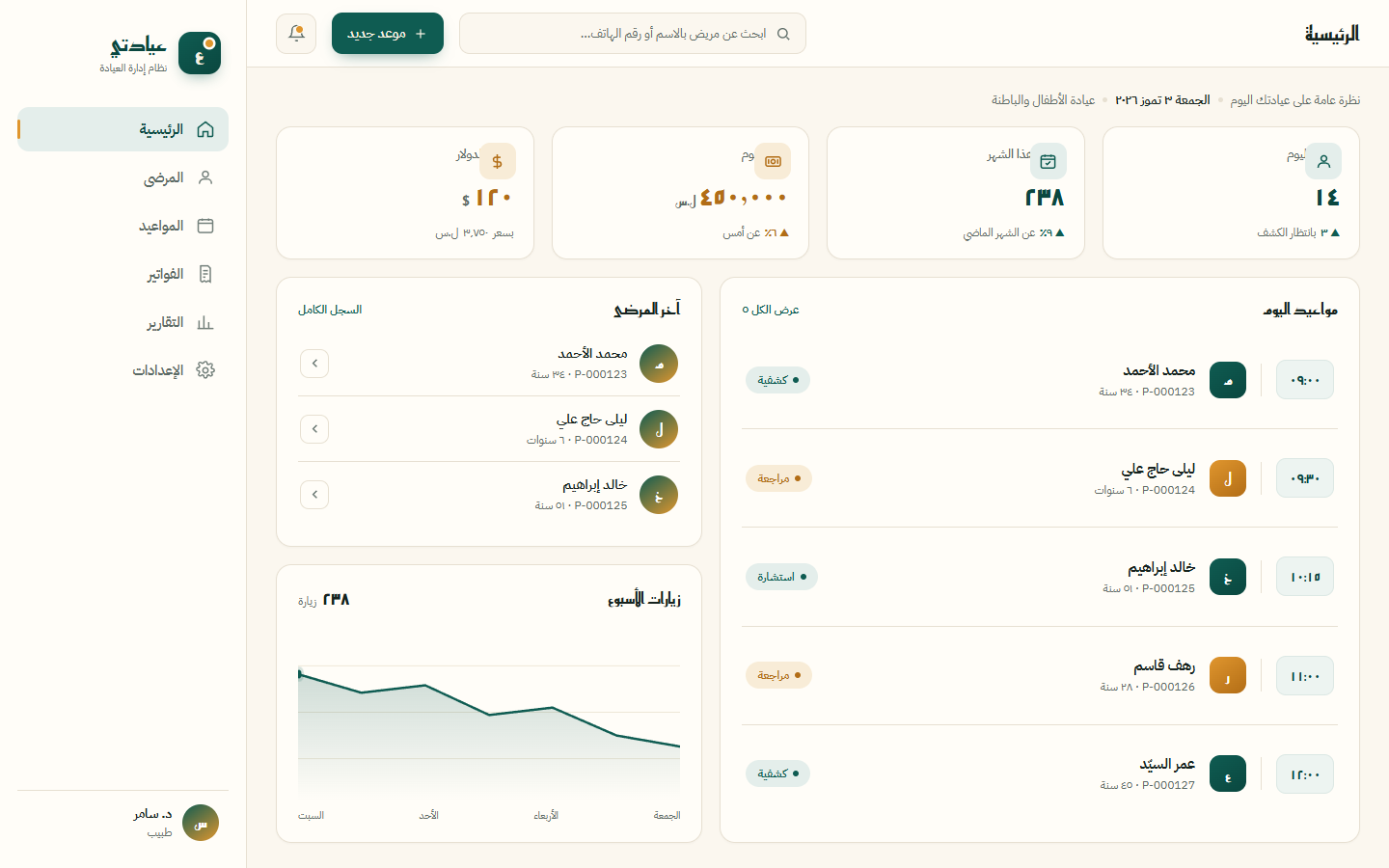1389x868 pixels.
Task: Click the عيادتي logo icon
Action: (200, 53)
